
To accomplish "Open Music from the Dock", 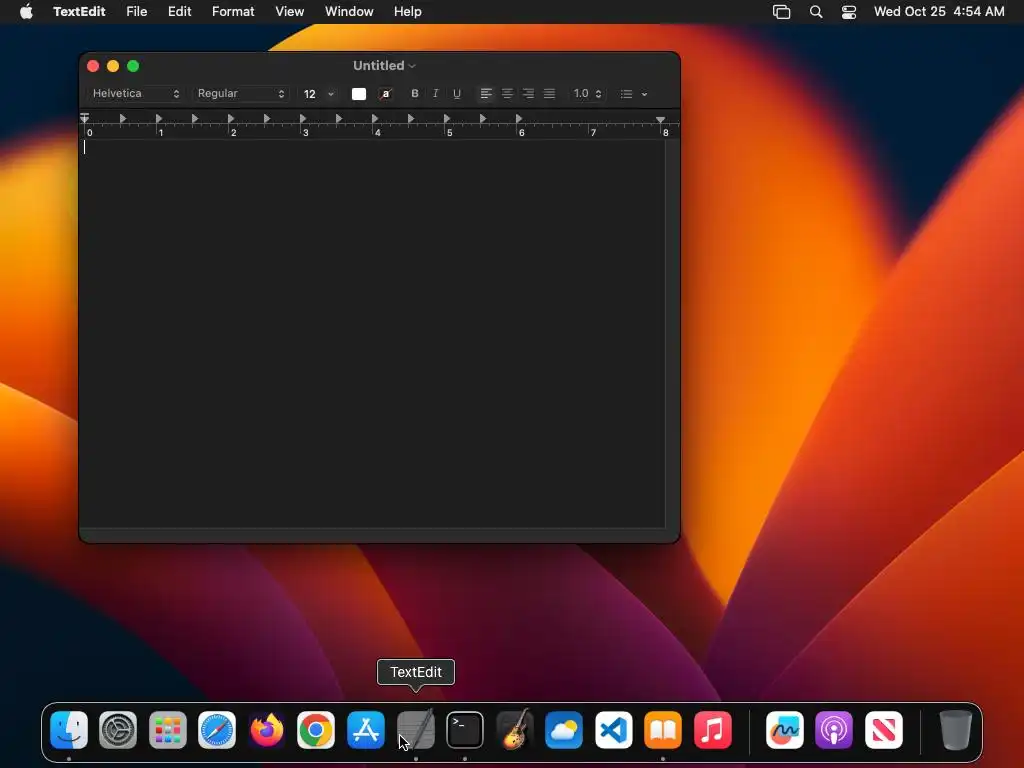I will (712, 730).
